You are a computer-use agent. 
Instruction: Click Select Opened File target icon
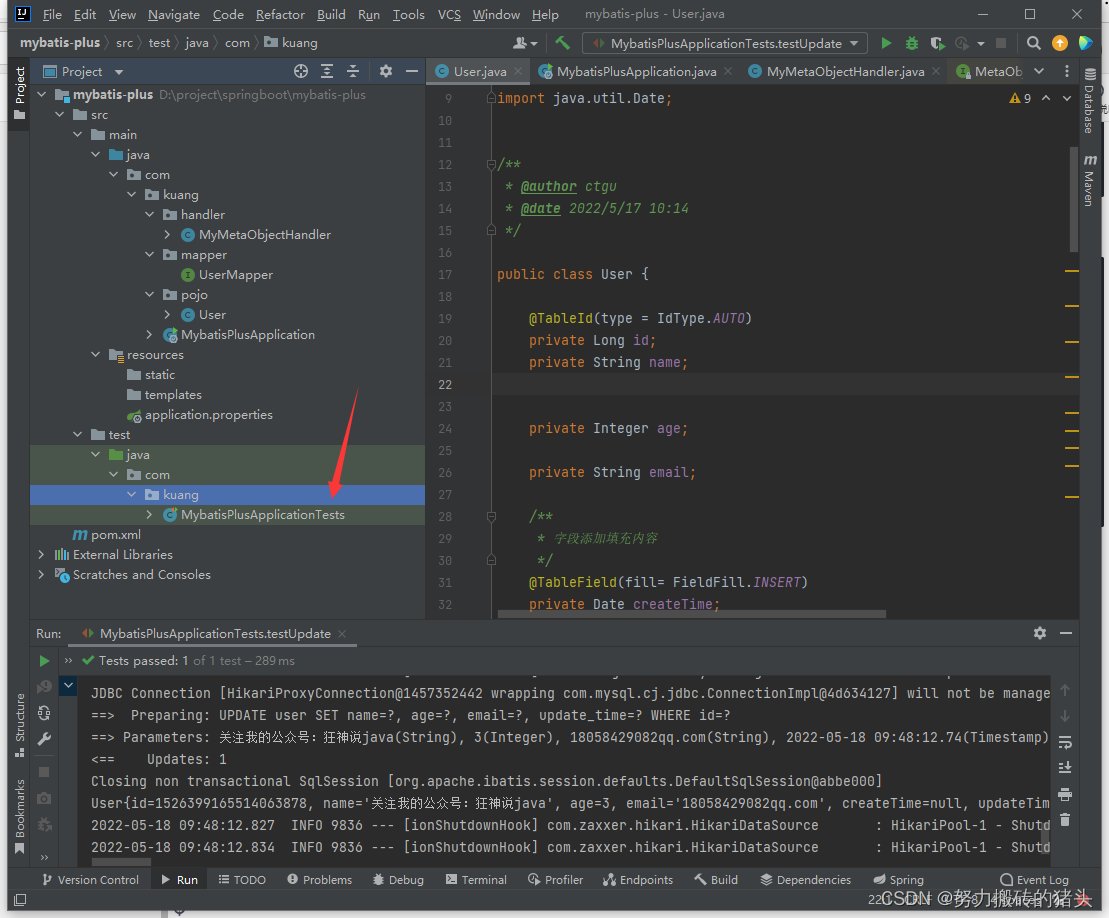pyautogui.click(x=301, y=71)
